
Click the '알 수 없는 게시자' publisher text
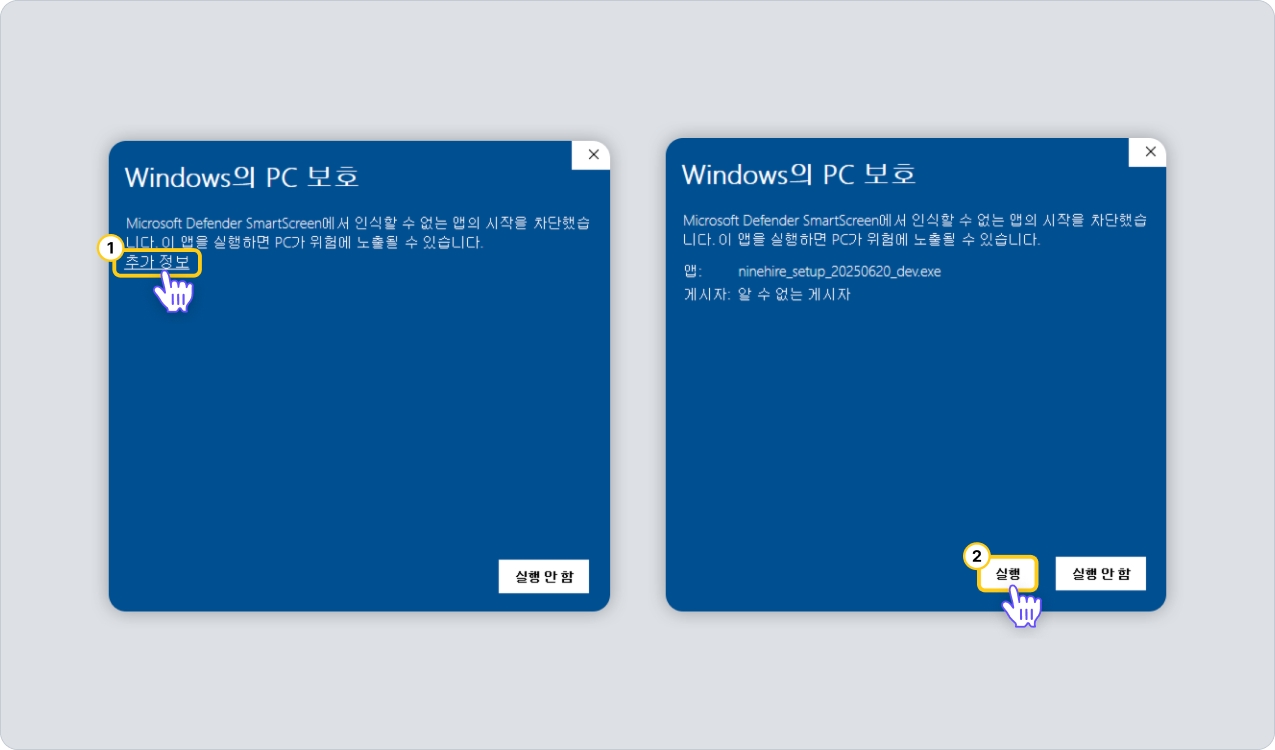794,295
